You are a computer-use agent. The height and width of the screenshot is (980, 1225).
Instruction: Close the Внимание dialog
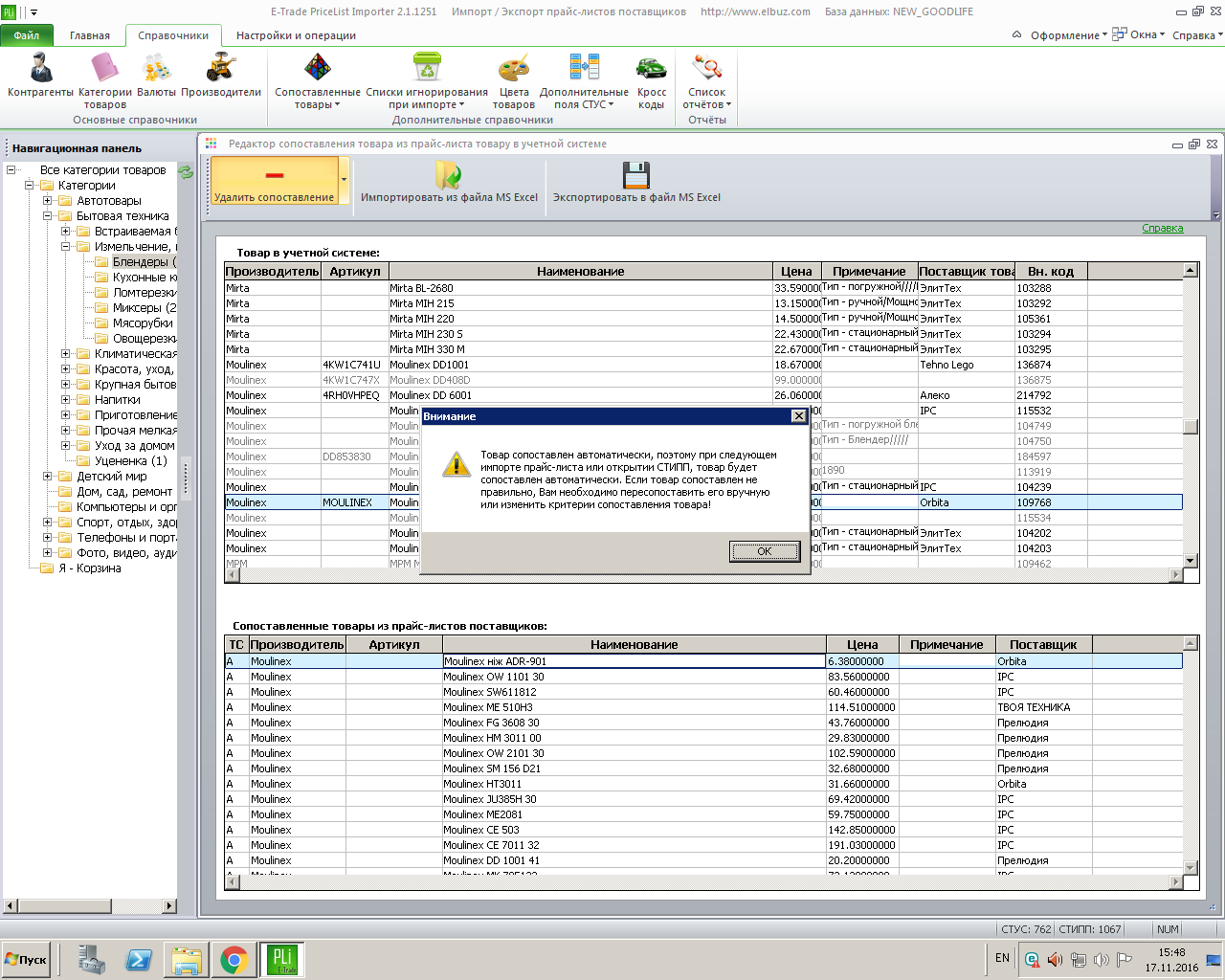798,416
